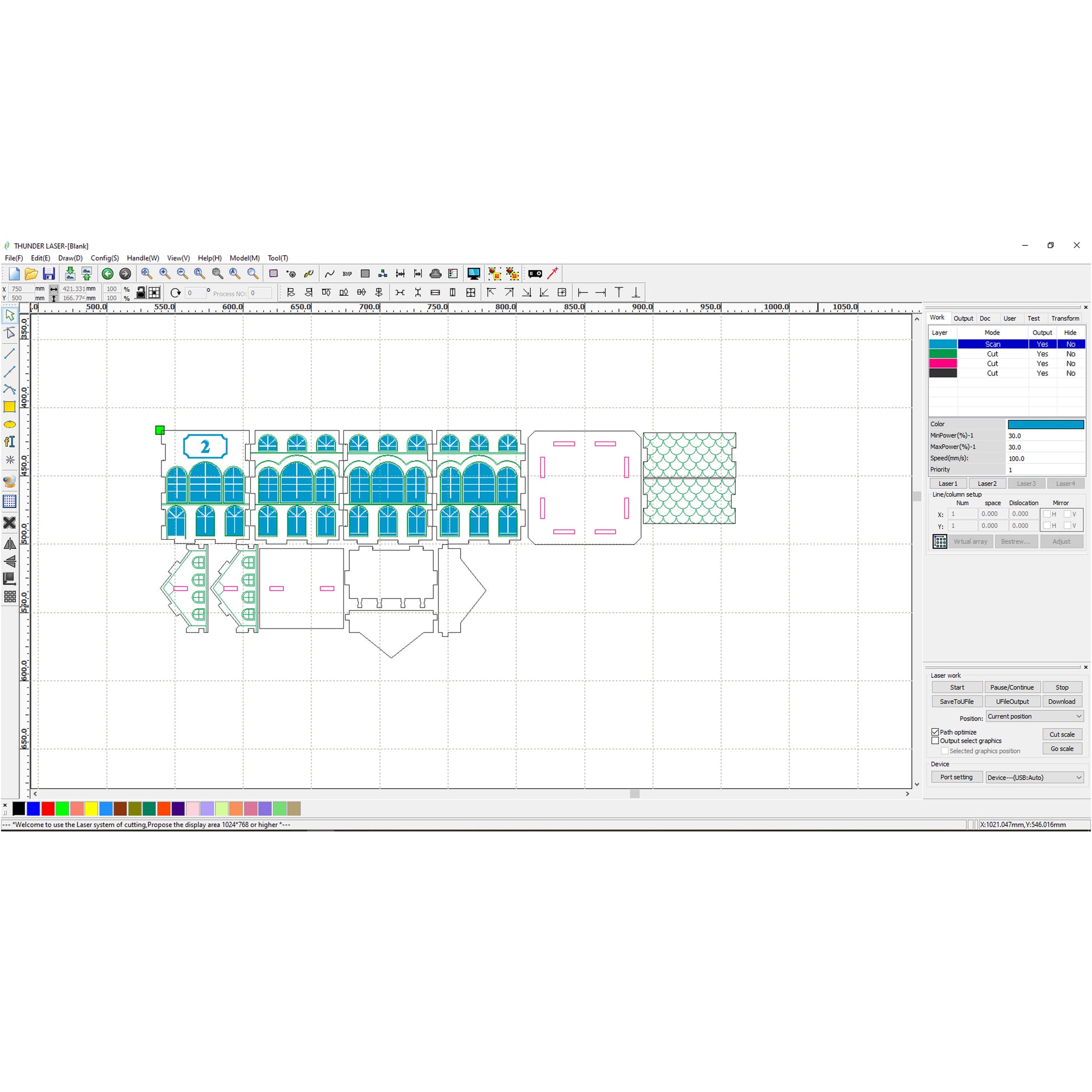Screen dimensions: 1092x1092
Task: Switch to the Output tab
Action: 963,318
